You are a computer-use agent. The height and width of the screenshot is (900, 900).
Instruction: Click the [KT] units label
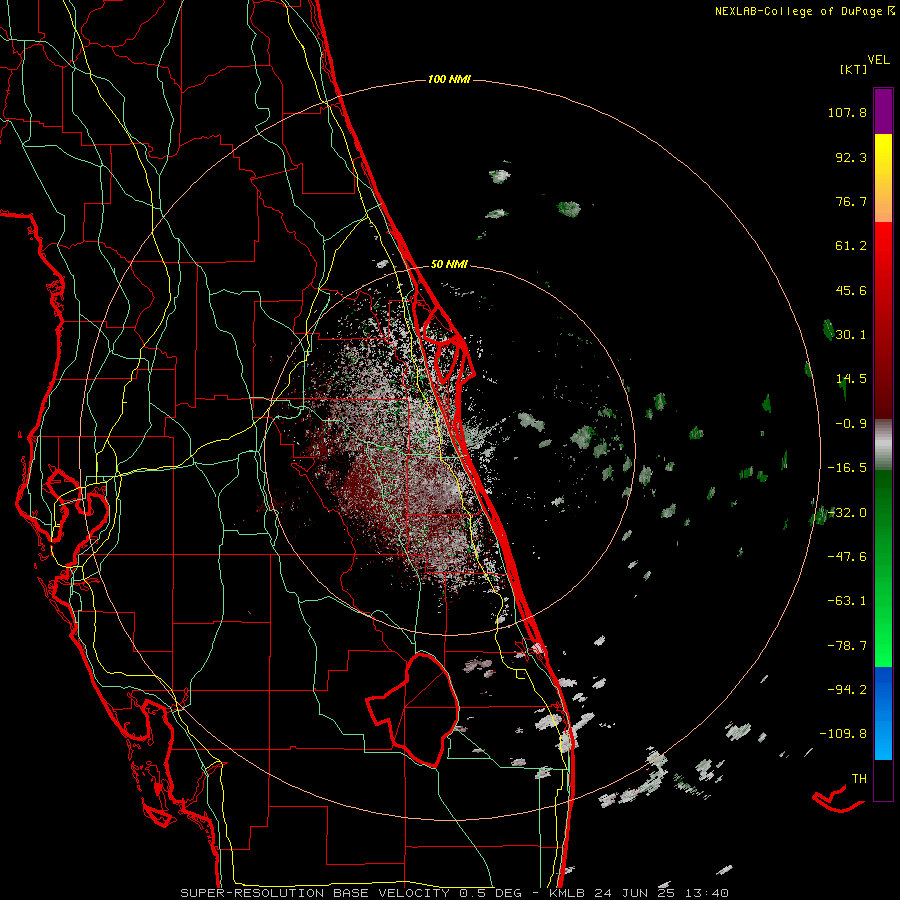click(853, 69)
